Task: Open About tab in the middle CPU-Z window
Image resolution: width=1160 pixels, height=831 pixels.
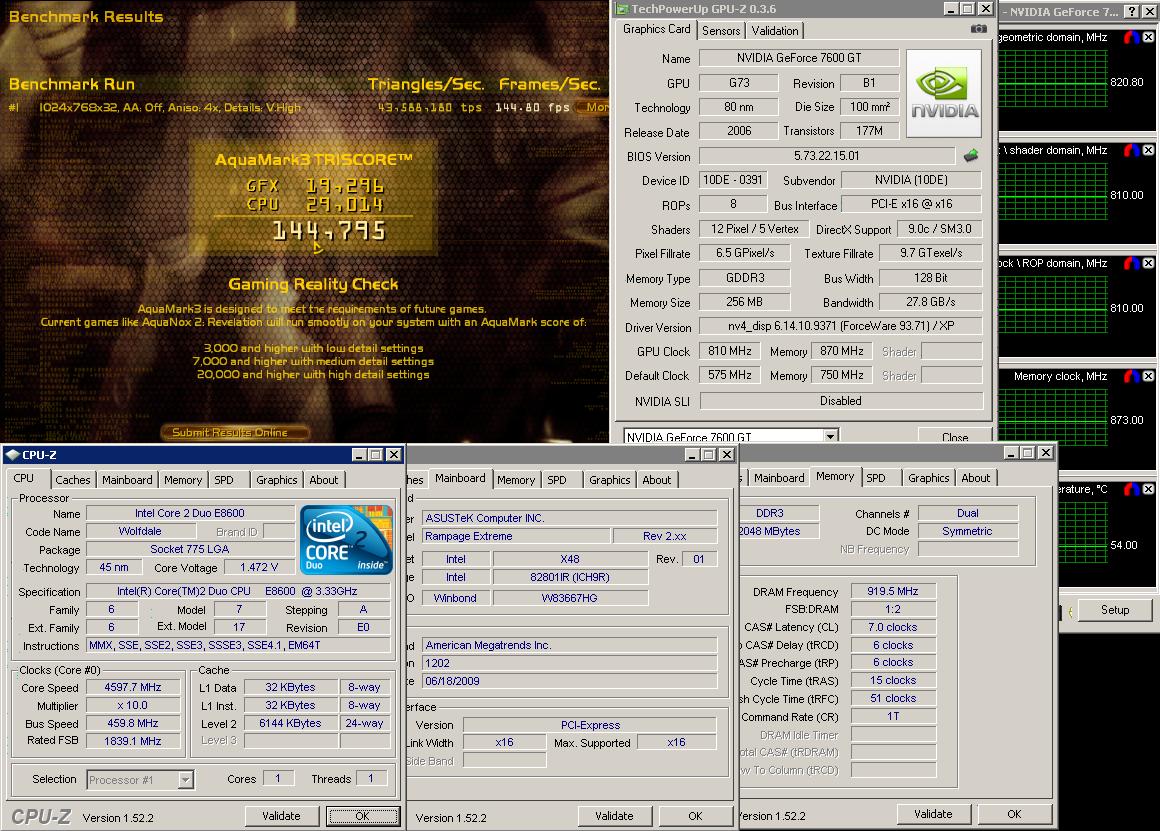Action: [656, 480]
